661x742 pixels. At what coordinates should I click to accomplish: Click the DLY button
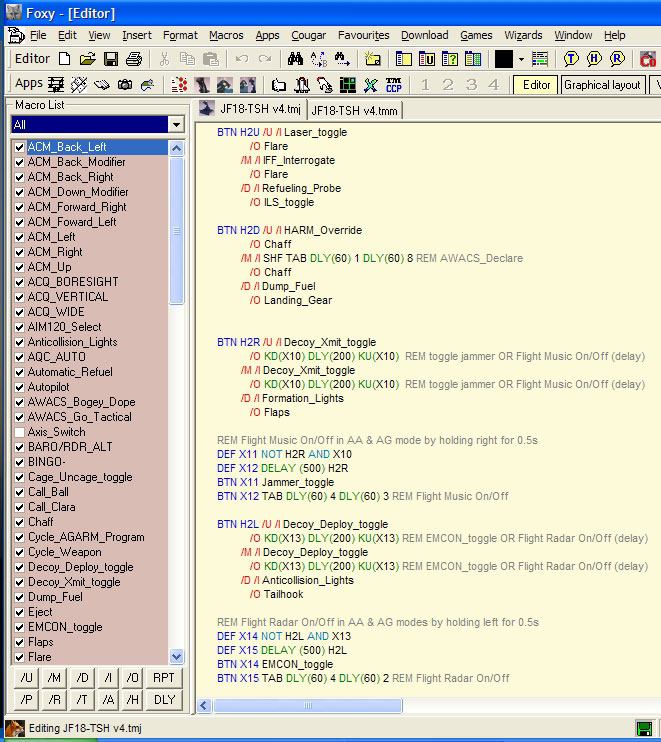164,699
